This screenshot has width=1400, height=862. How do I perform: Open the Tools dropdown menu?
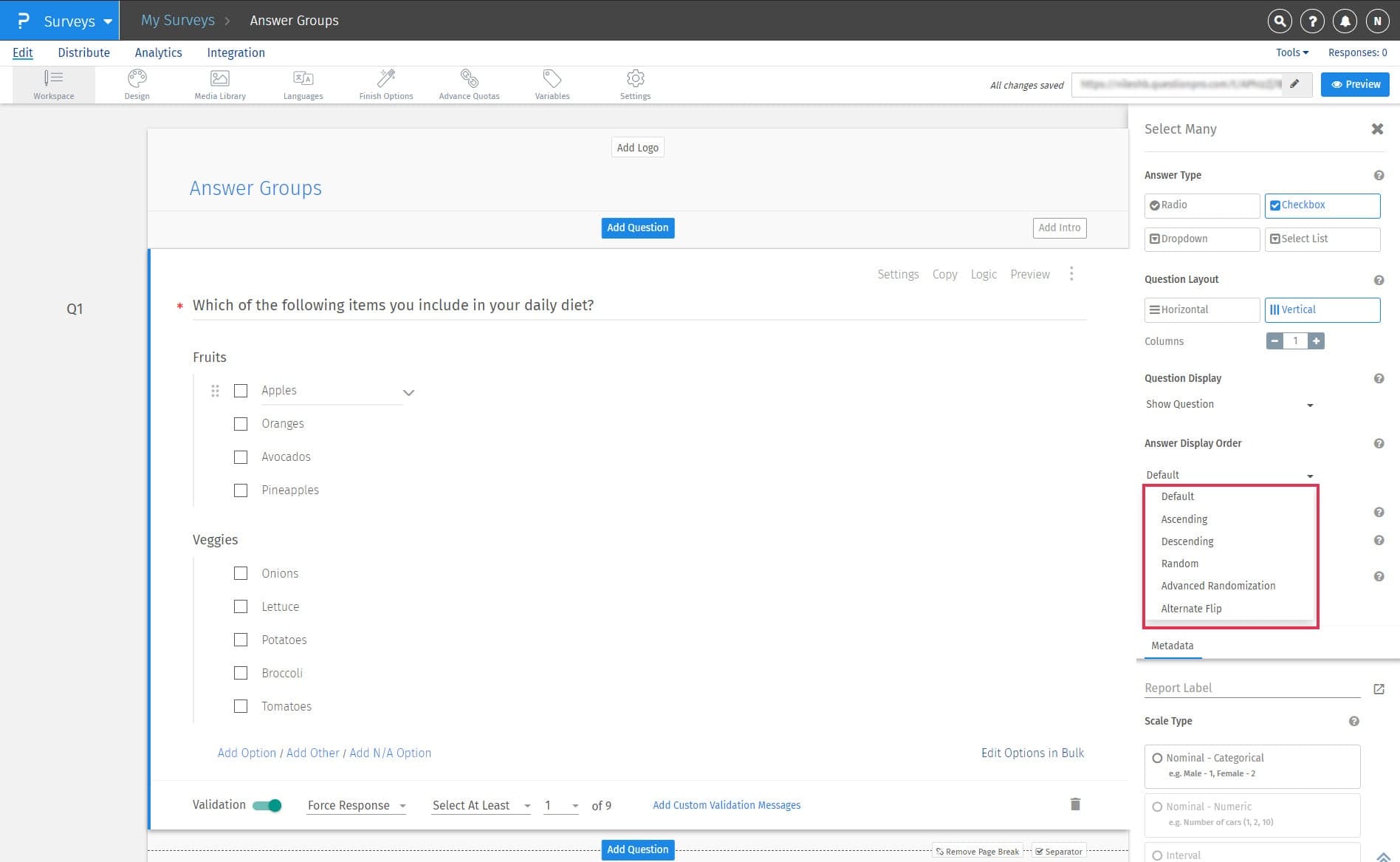(x=1292, y=52)
